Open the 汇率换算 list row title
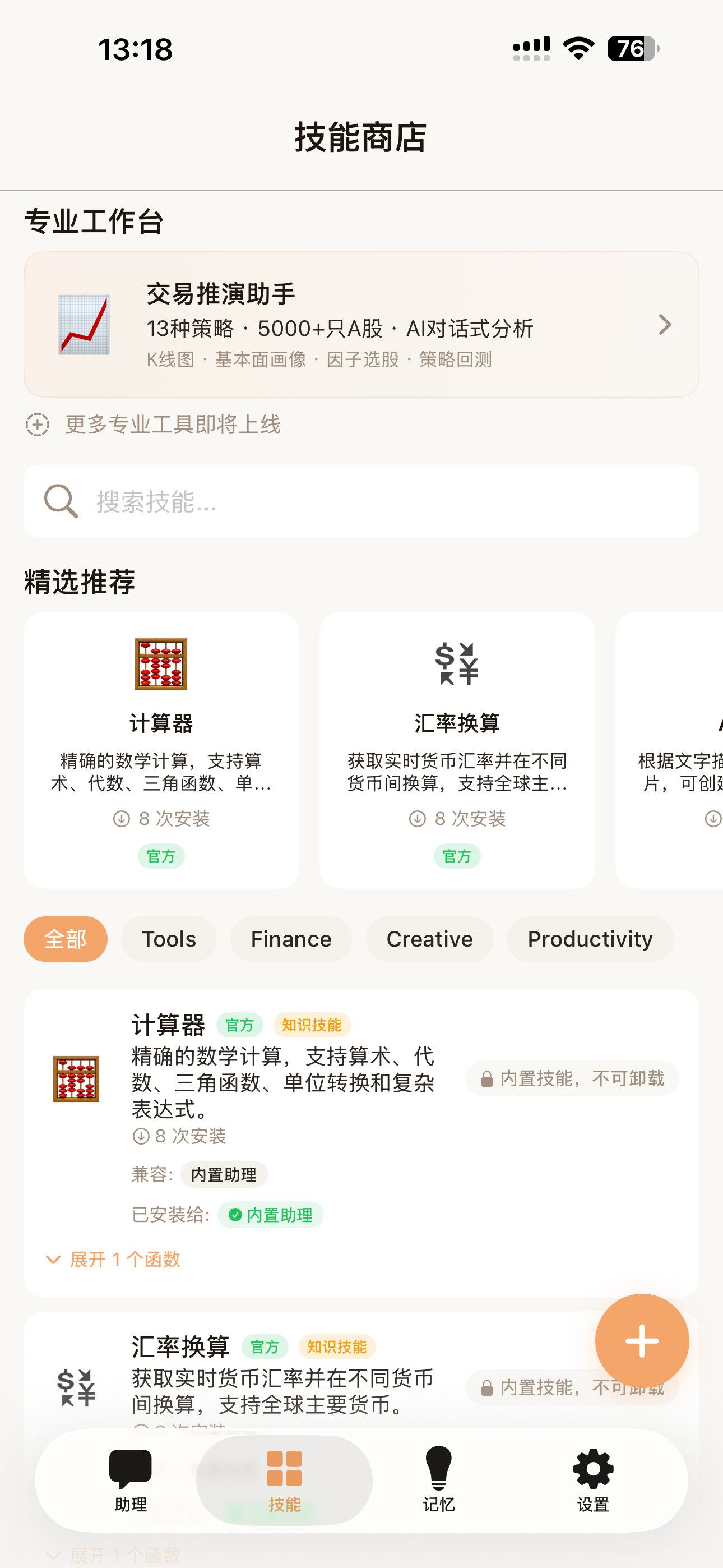The width and height of the screenshot is (723, 1568). 180,1346
